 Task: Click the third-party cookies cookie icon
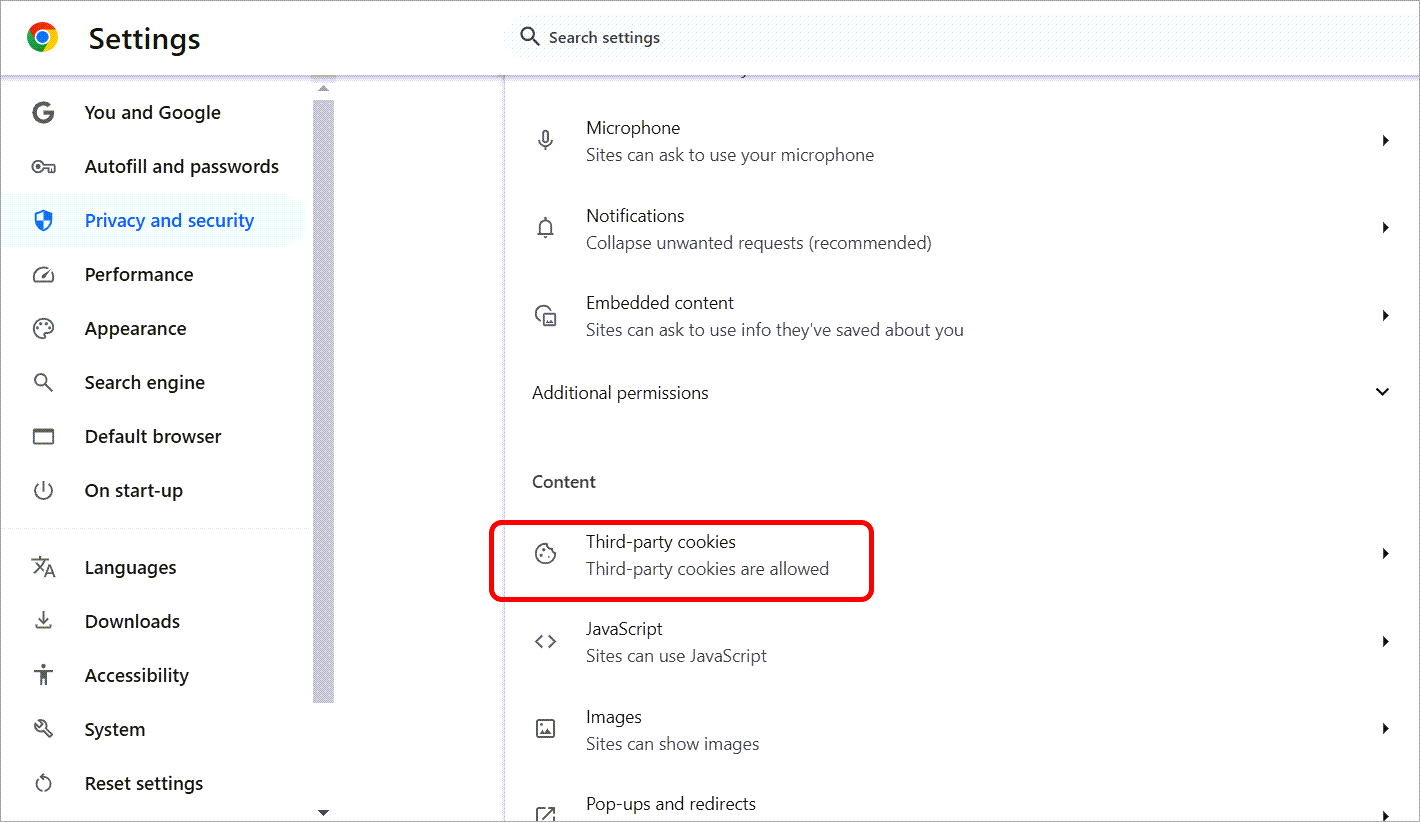point(545,555)
